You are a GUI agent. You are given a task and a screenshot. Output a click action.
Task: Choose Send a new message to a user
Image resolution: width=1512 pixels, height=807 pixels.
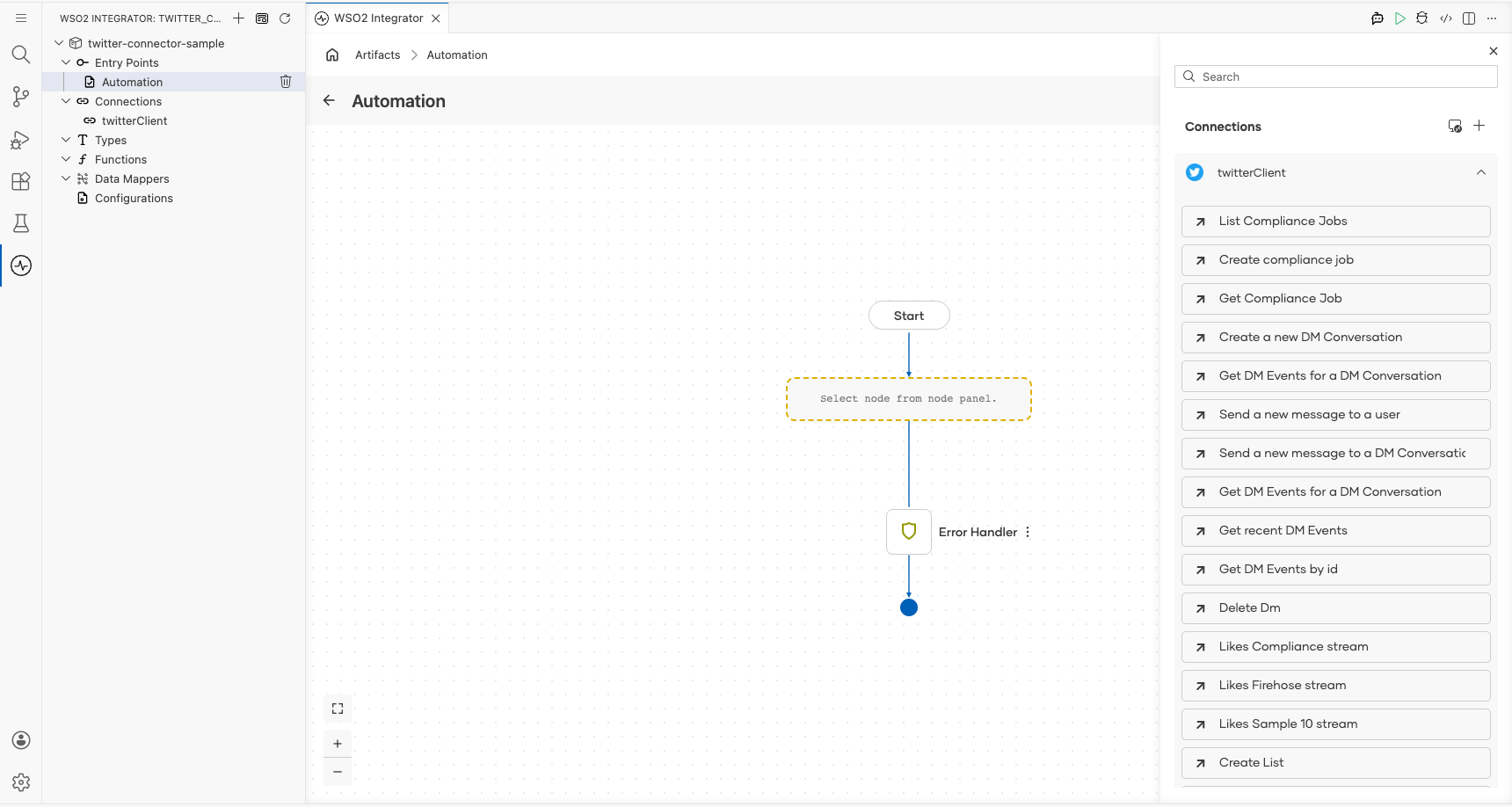[x=1336, y=415]
